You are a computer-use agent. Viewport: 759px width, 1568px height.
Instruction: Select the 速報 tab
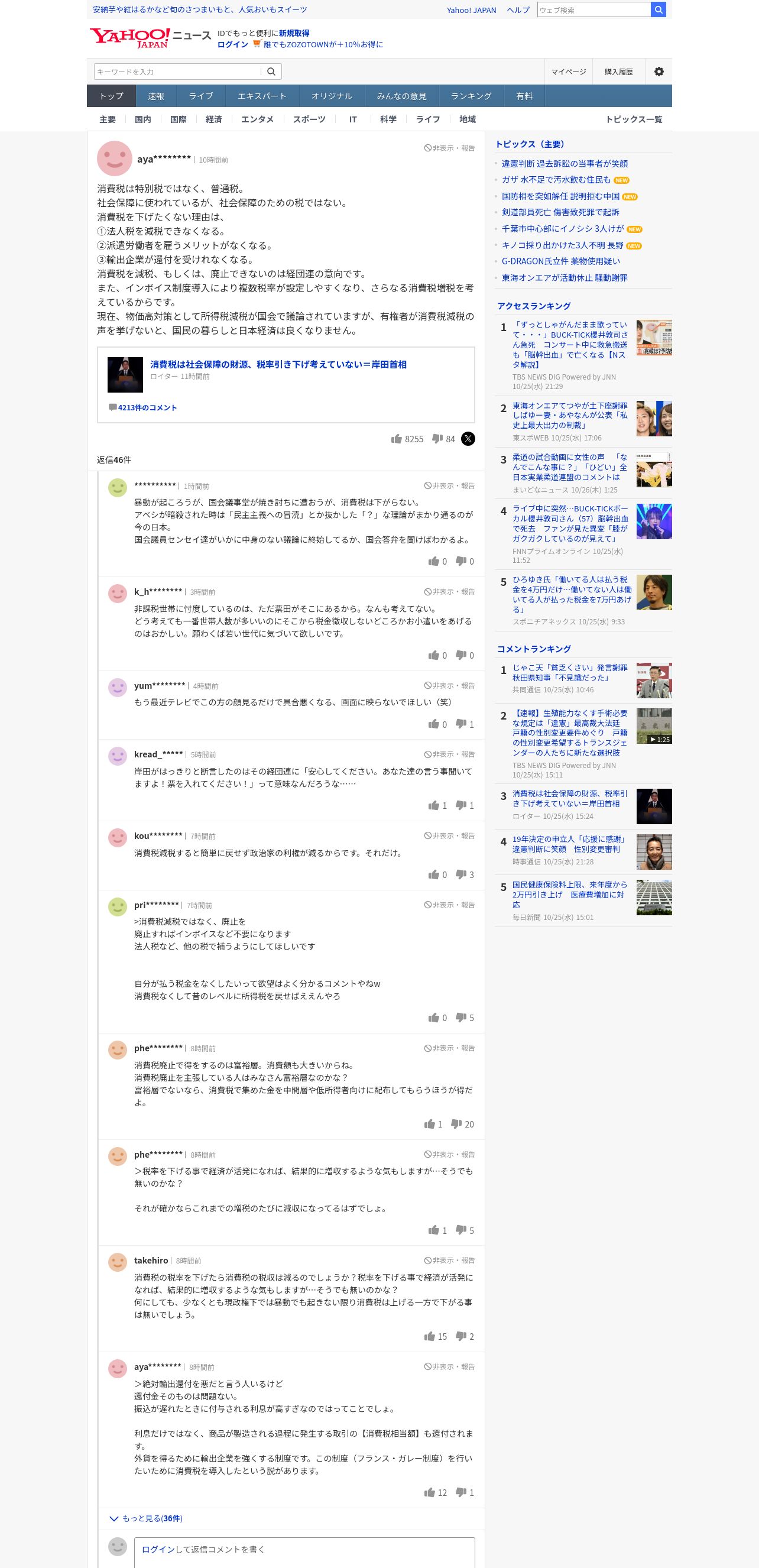tap(156, 96)
